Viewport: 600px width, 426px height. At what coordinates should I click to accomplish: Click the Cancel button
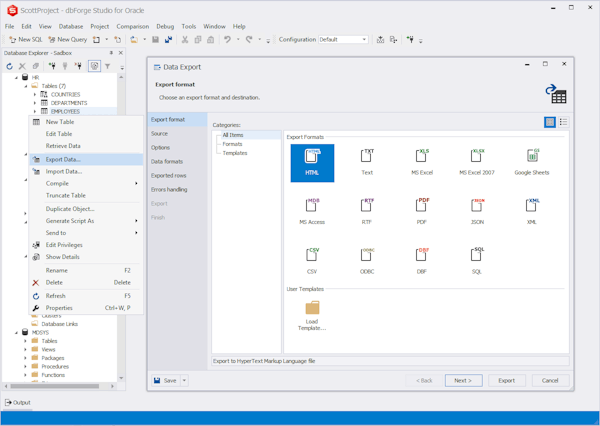(x=550, y=380)
